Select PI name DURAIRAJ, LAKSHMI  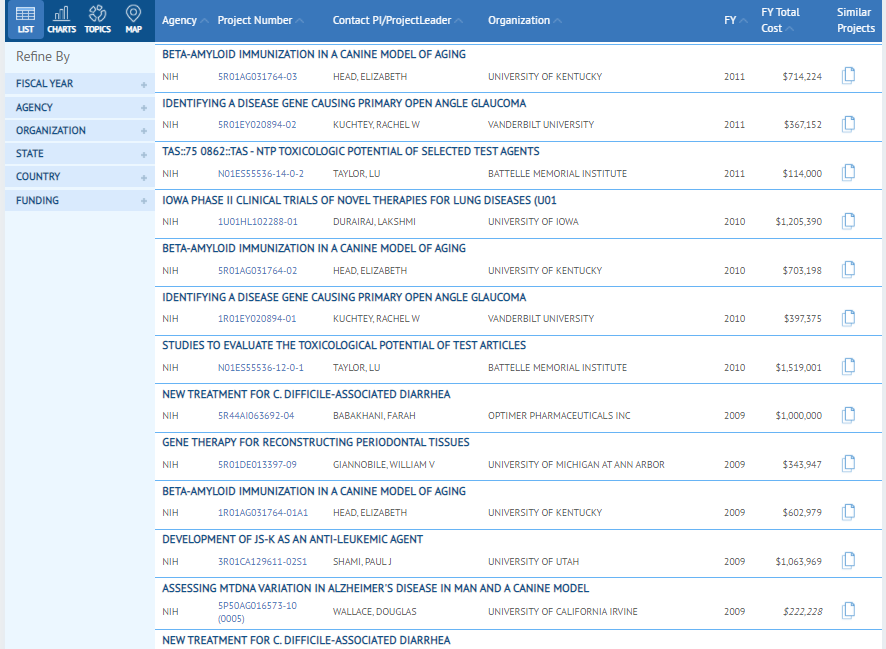tap(374, 222)
